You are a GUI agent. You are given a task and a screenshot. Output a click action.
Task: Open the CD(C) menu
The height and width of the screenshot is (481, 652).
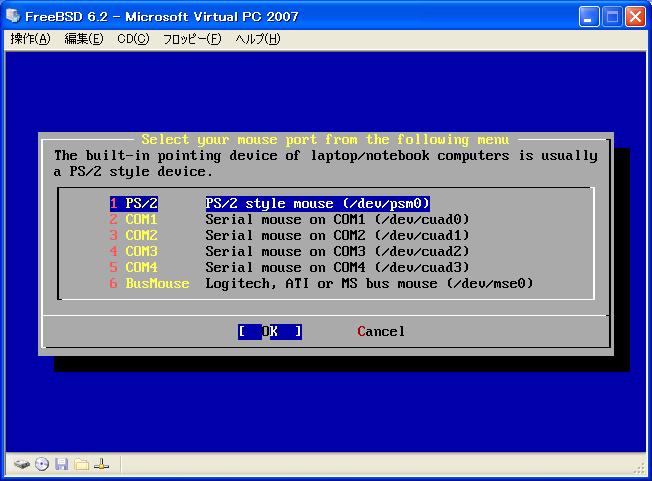133,39
